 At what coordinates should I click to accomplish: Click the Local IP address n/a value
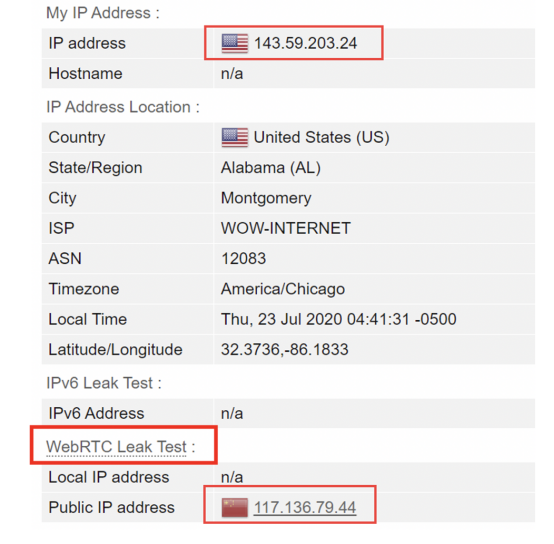[x=232, y=477]
